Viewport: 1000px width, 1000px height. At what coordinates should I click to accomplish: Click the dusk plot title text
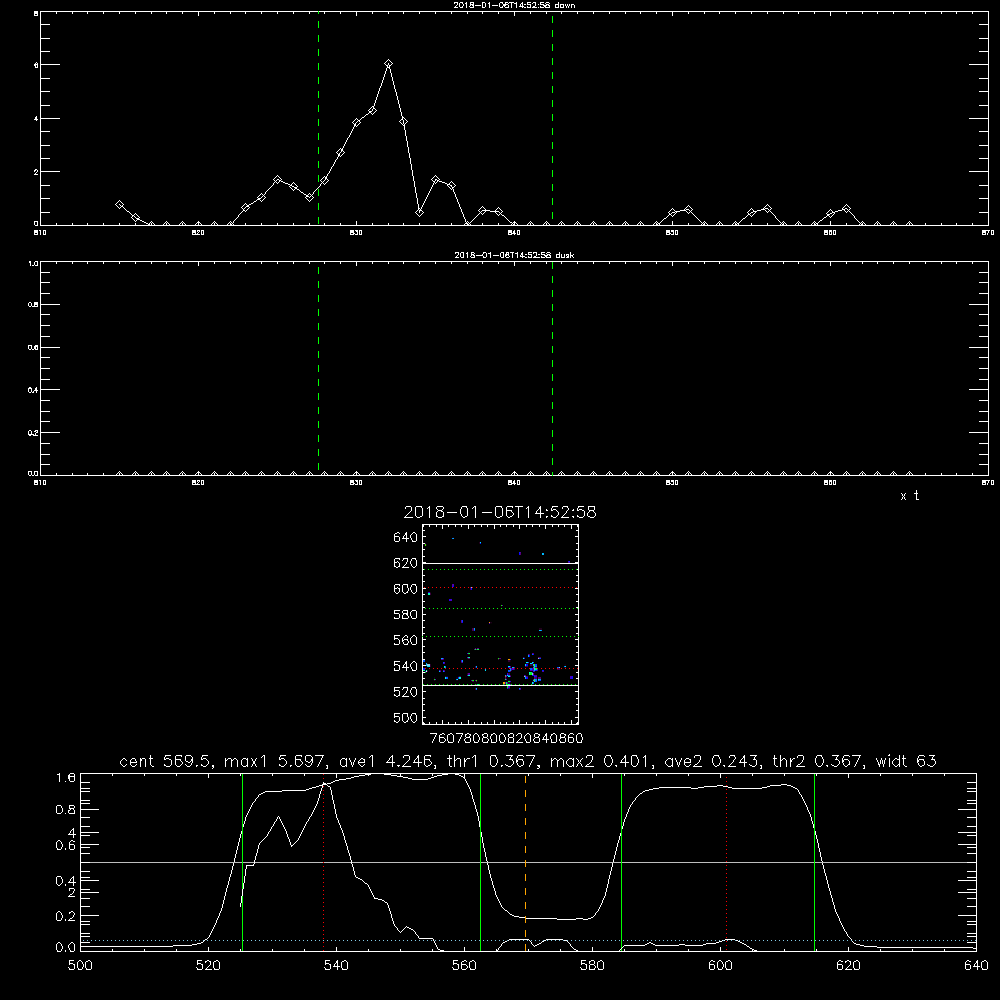(x=514, y=255)
